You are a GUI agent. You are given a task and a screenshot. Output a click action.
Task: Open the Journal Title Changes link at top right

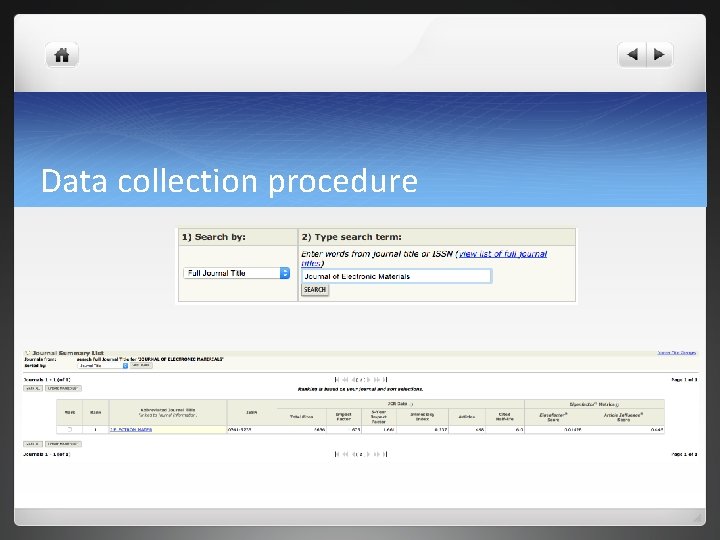click(x=677, y=353)
